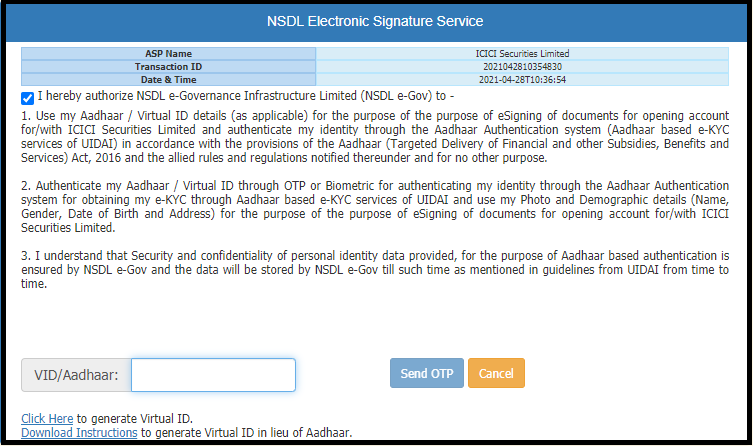The image size is (753, 446).
Task: Click consent paragraph 2 about OTP or Biometric
Action: [376, 206]
